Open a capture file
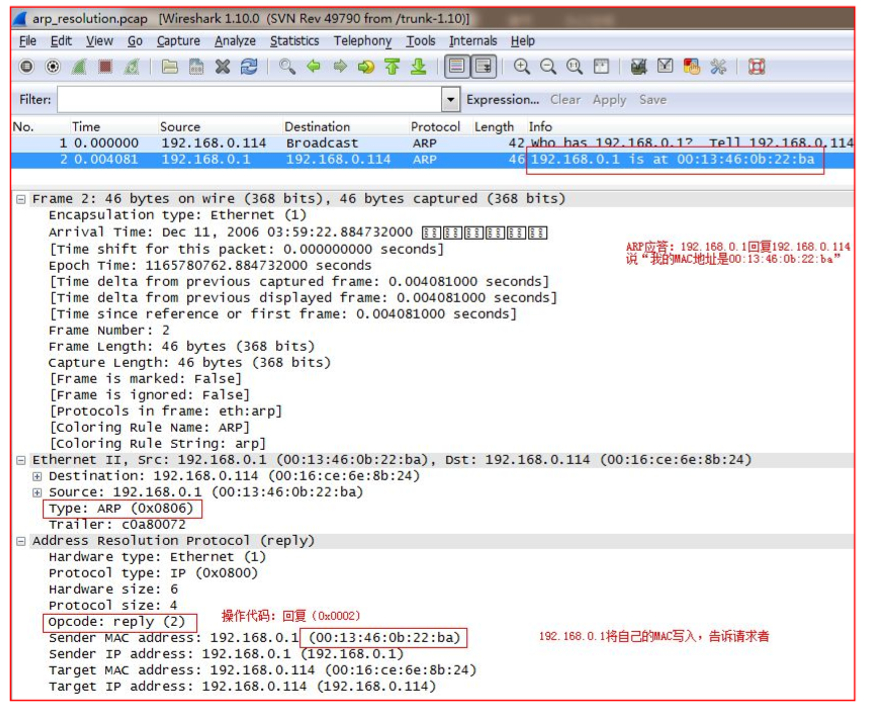Screen dimensions: 870x703 (170, 67)
